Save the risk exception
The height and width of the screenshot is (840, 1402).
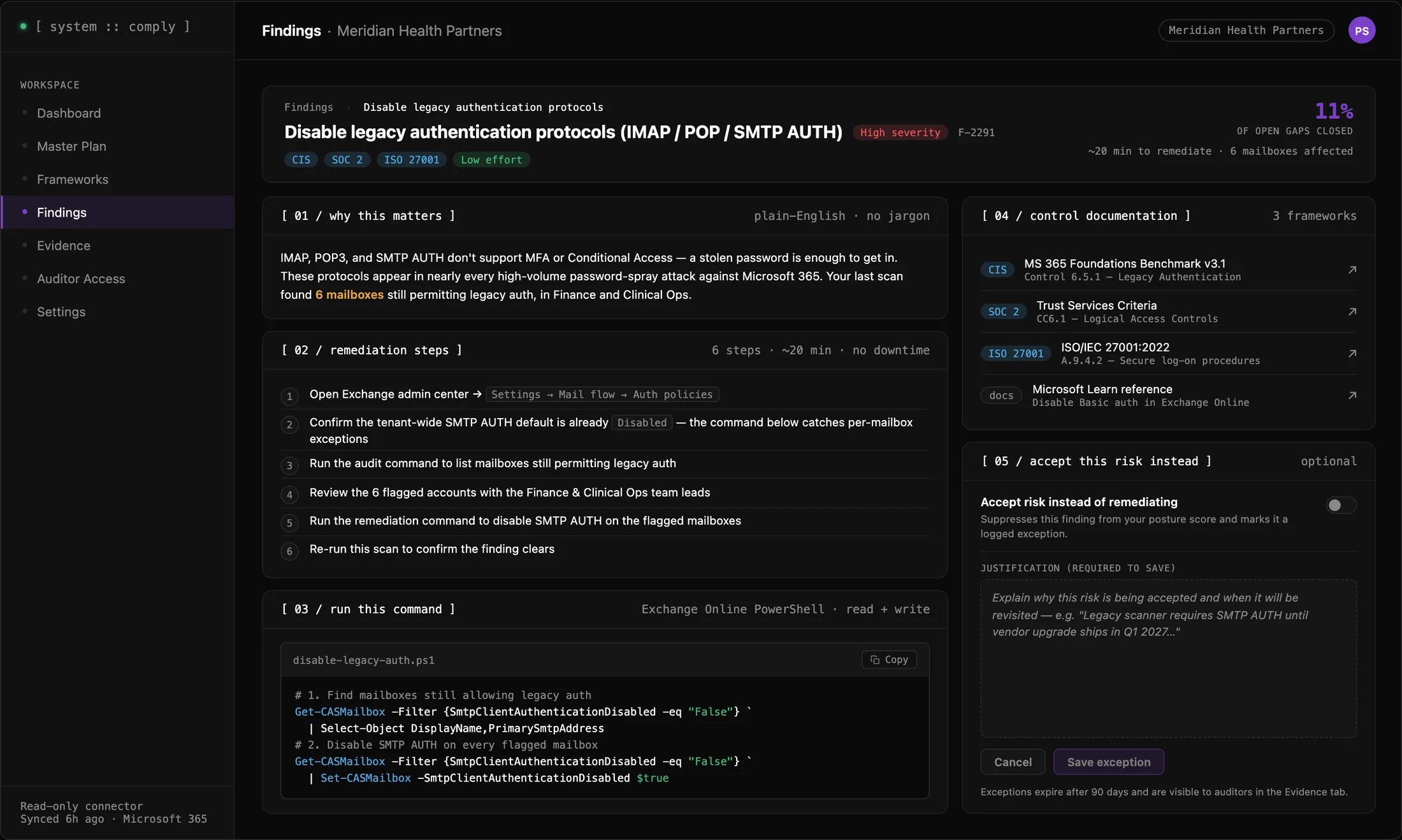point(1108,762)
